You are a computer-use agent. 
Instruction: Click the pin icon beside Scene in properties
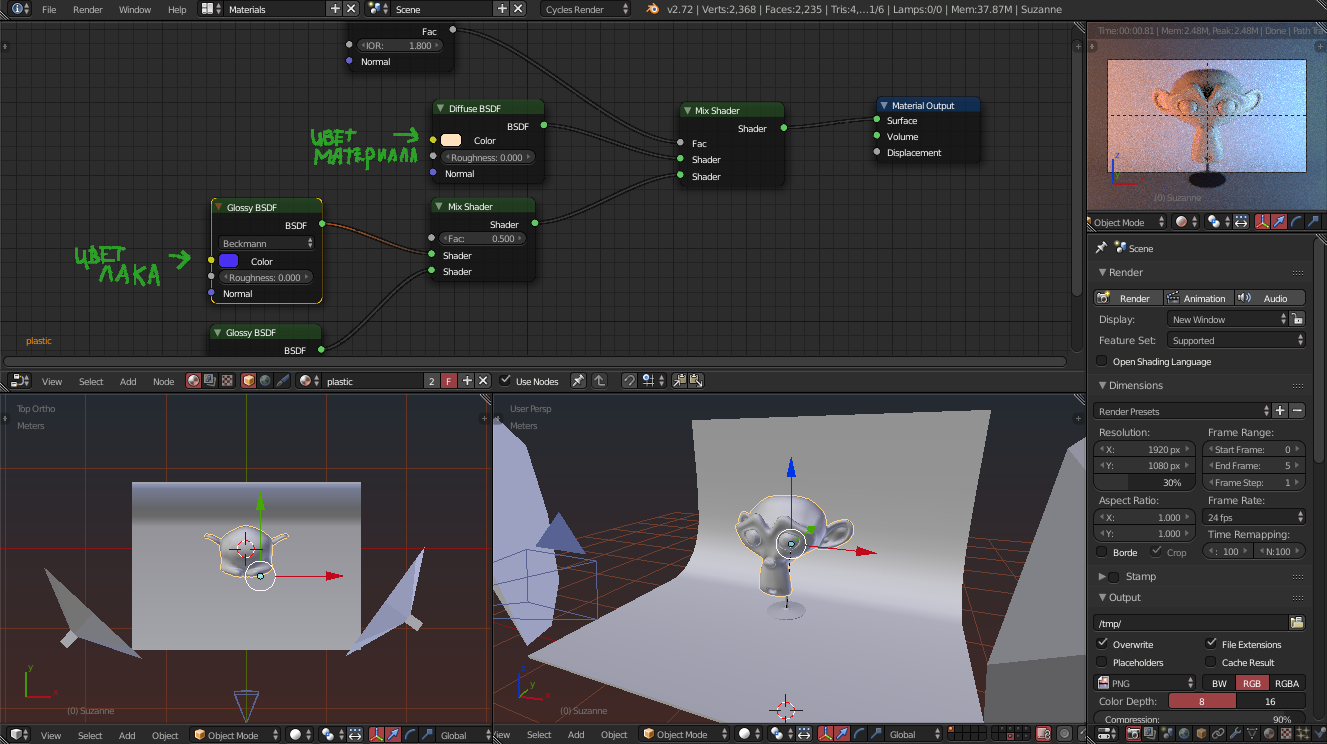1101,248
